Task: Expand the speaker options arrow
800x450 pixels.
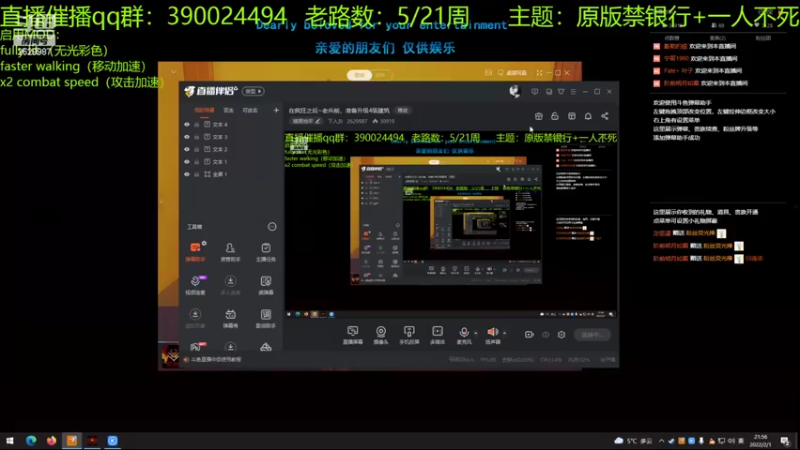Action: 505,333
